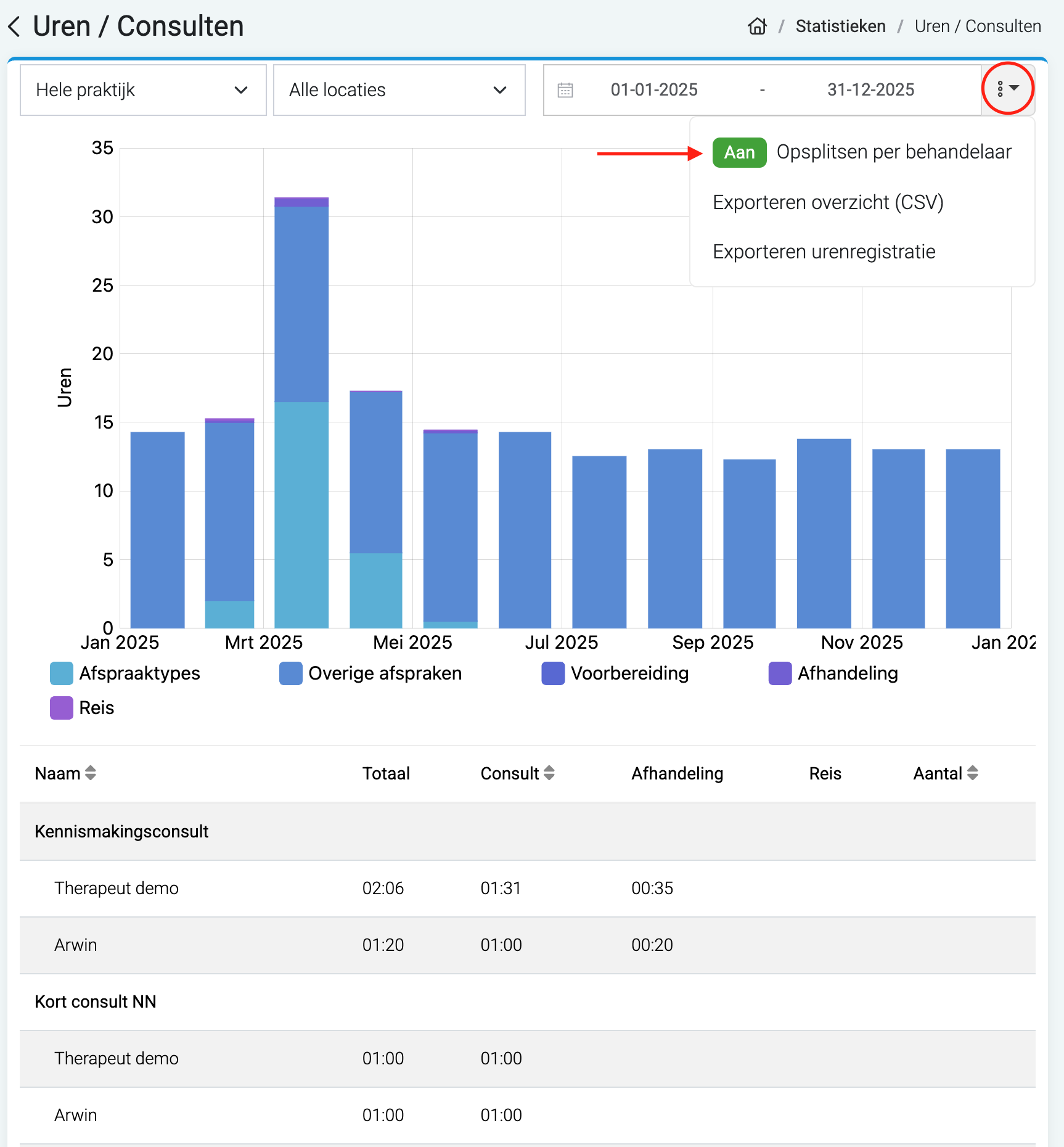
Task: Toggle Voorbereiding series in legend
Action: [x=615, y=673]
